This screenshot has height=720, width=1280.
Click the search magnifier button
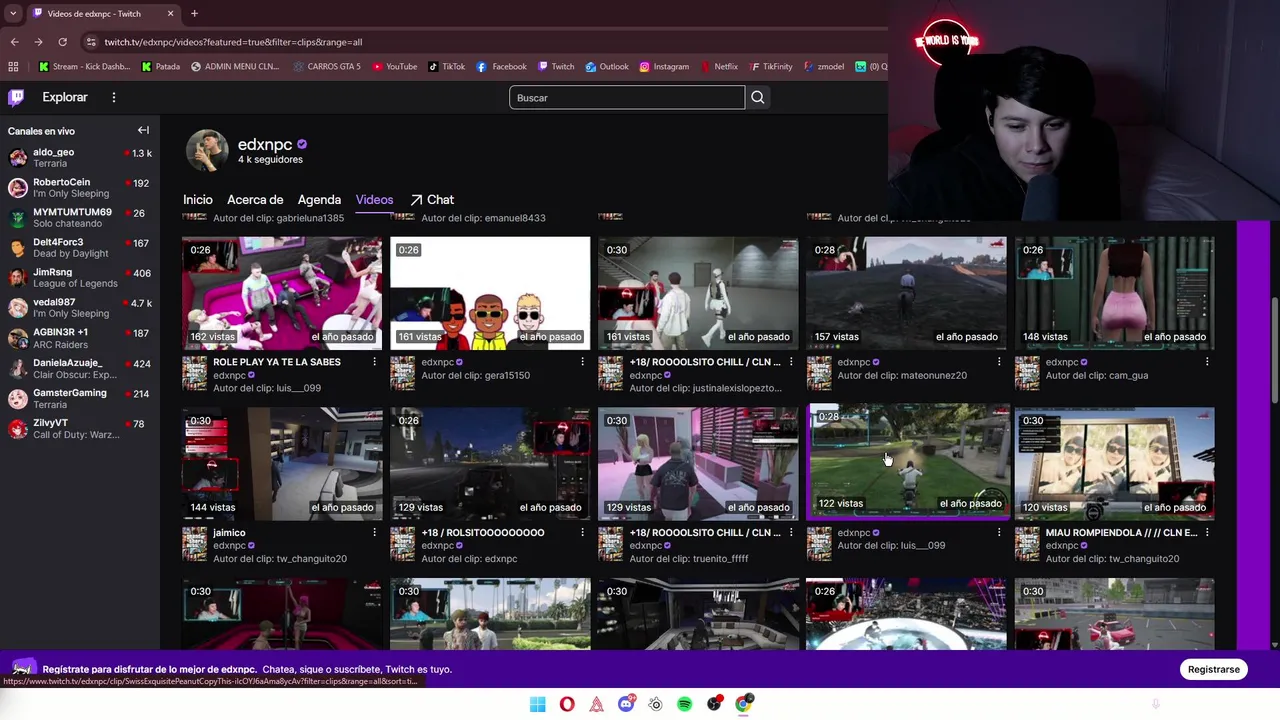pyautogui.click(x=758, y=97)
